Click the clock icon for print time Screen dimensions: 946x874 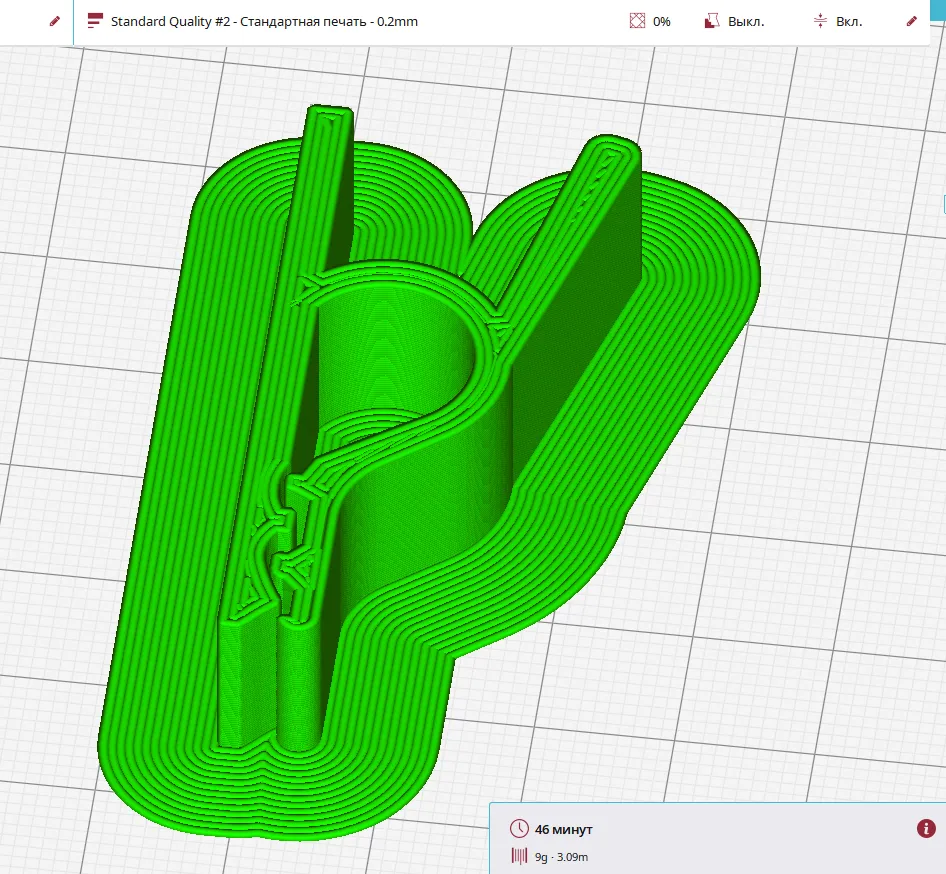click(519, 829)
